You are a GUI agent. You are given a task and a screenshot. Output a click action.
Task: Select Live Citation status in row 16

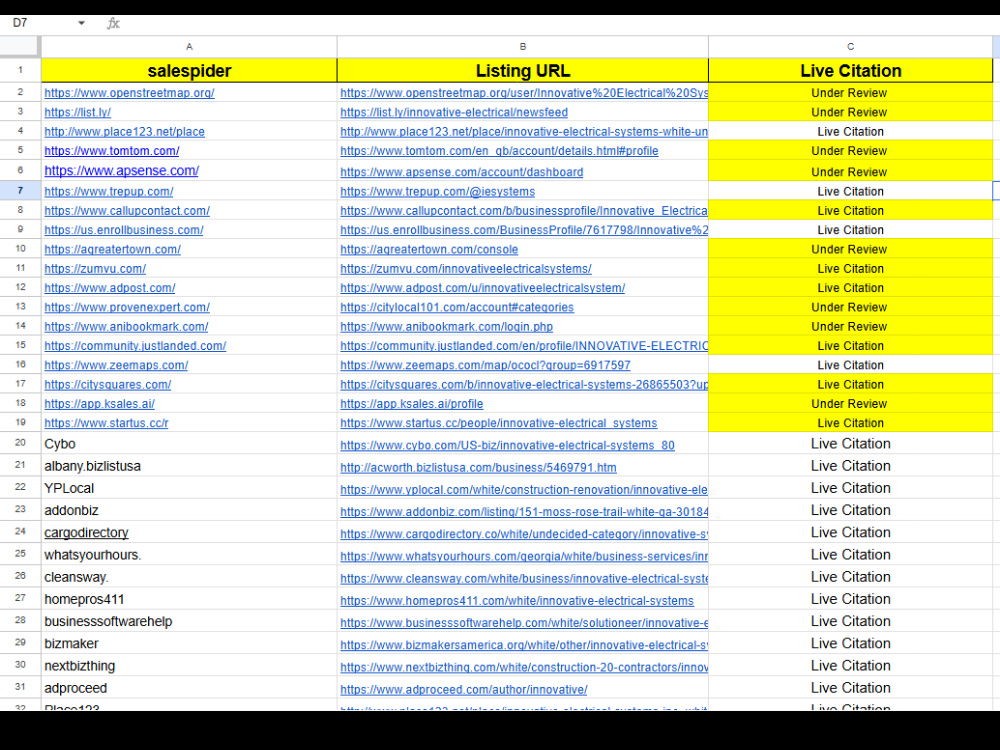pos(850,365)
